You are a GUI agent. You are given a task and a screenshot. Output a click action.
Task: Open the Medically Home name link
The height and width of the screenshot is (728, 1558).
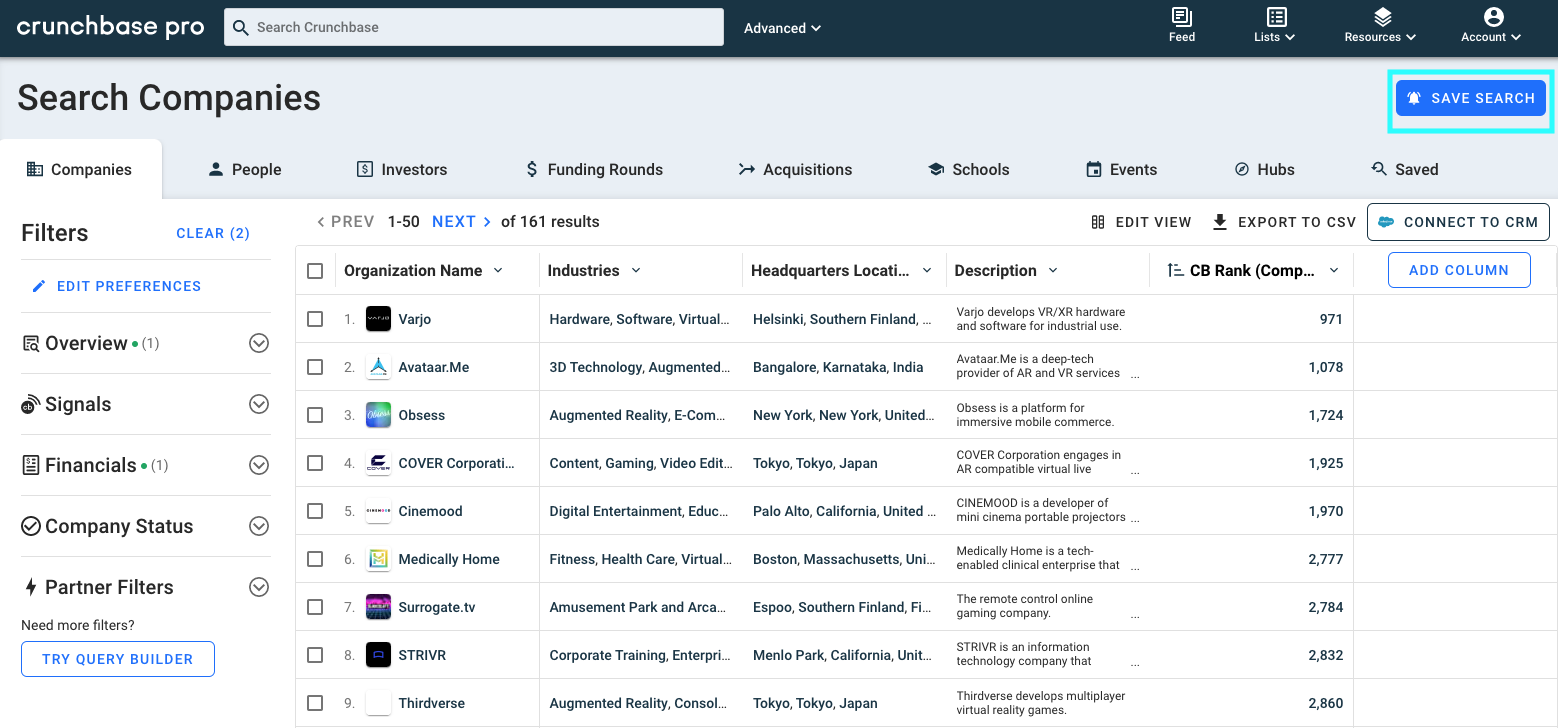449,559
